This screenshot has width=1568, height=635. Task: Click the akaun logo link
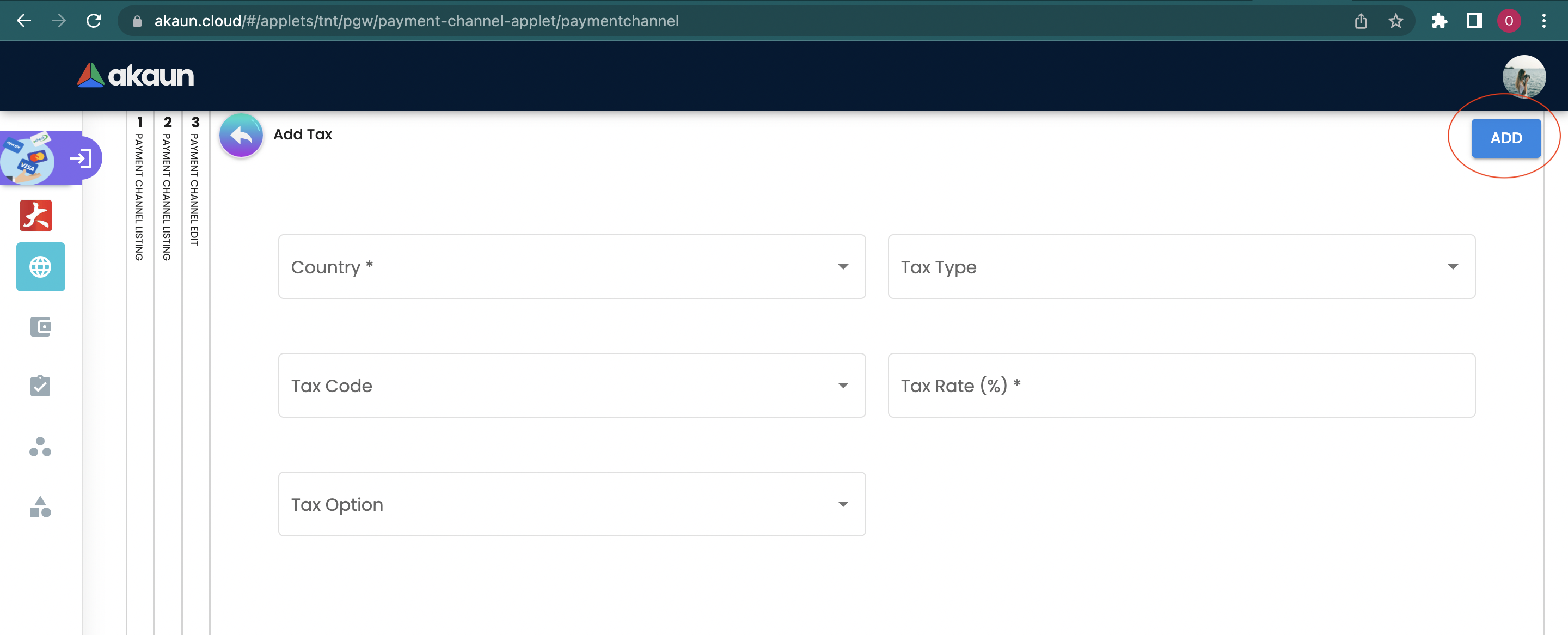tap(136, 76)
